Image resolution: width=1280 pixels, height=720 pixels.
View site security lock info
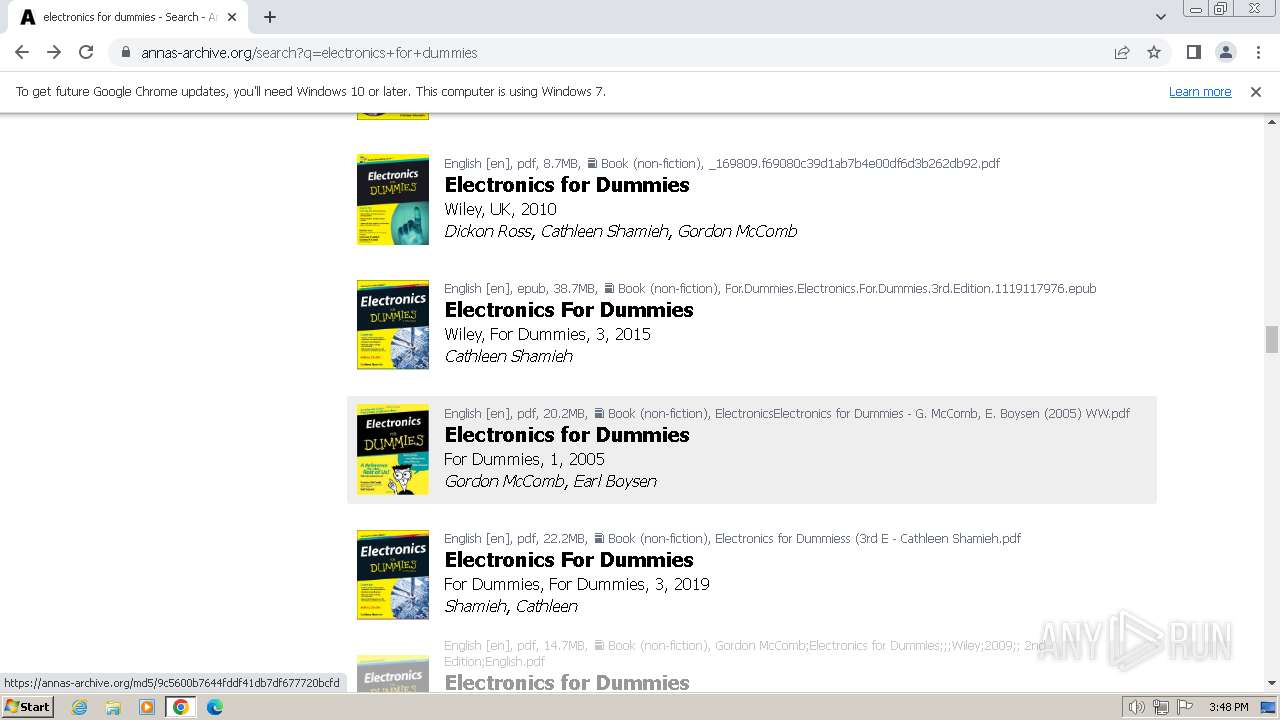pyautogui.click(x=126, y=53)
